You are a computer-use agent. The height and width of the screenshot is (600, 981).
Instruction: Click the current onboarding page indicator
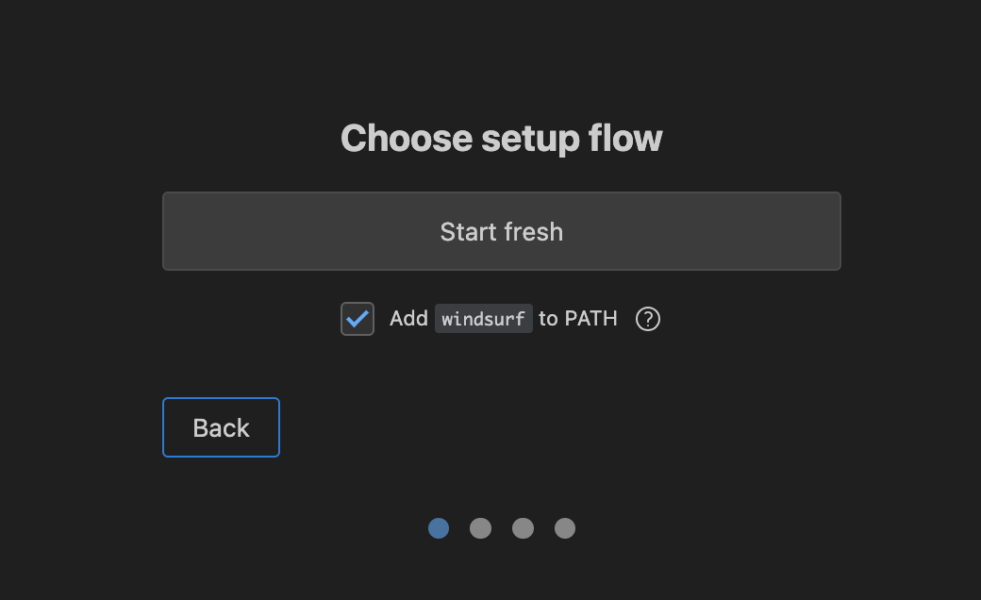pos(439,528)
